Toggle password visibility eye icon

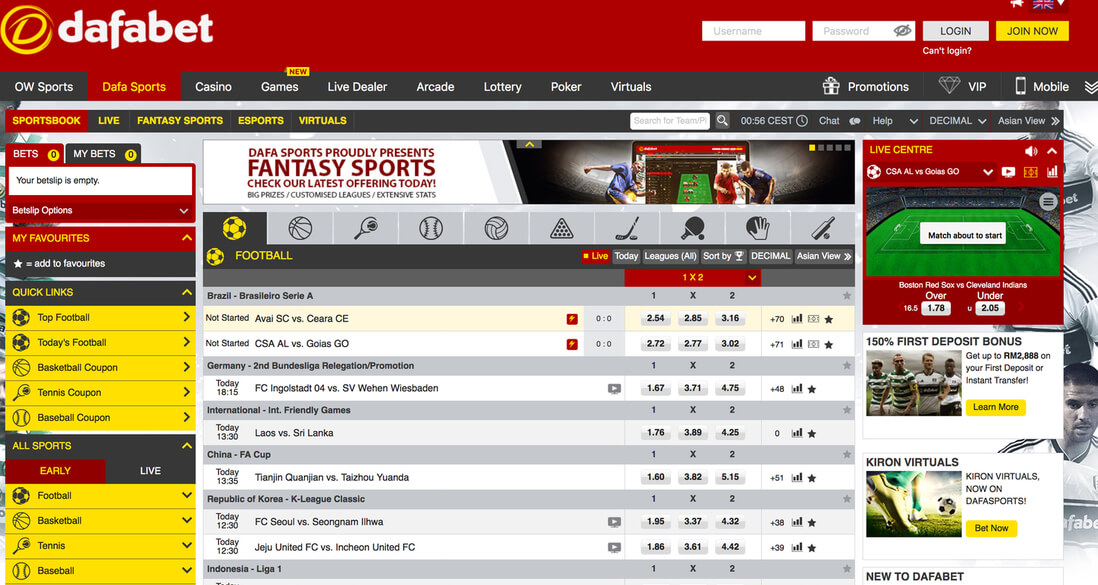[x=902, y=31]
